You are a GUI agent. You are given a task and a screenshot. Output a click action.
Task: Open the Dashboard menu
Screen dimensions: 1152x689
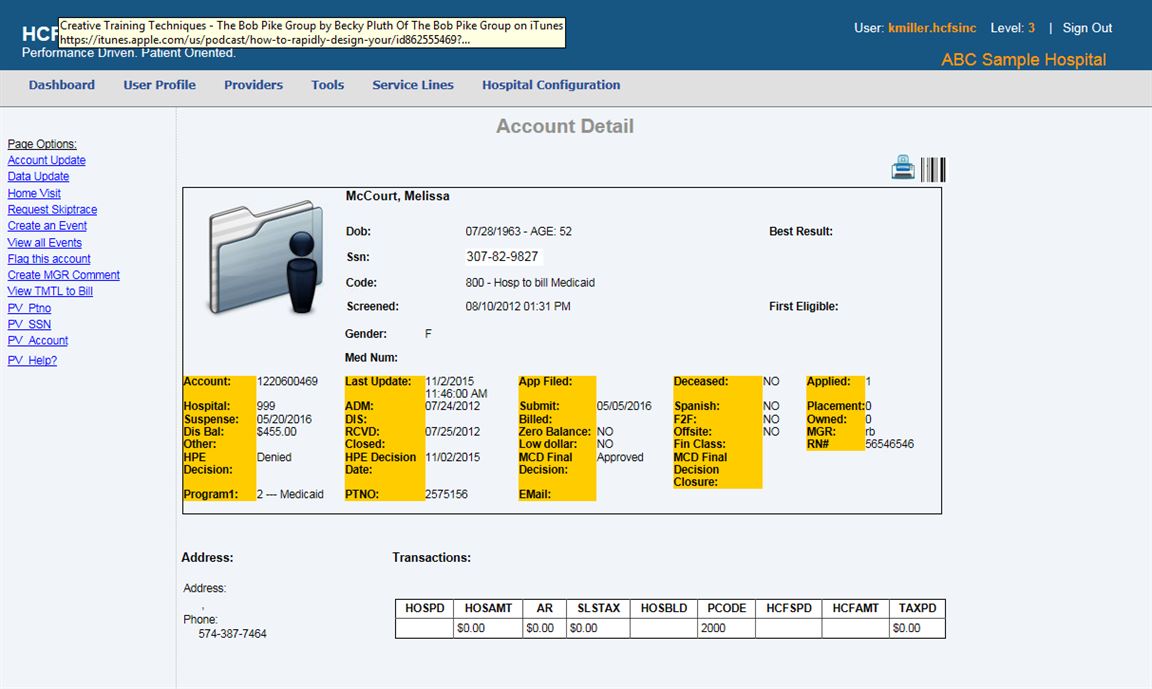[62, 85]
